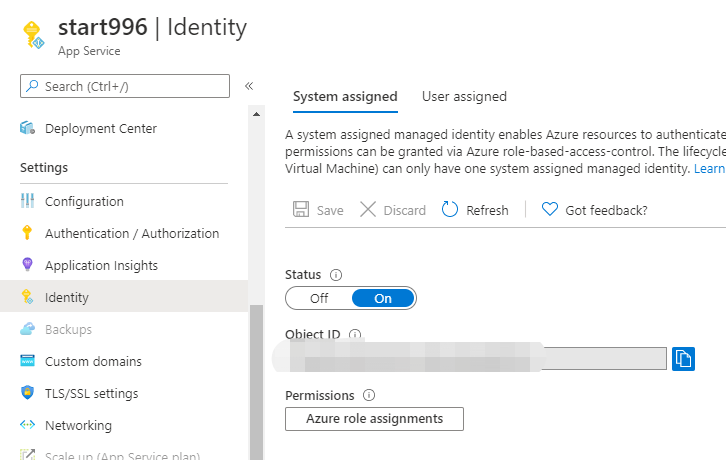Switch to the User assigned tab
The image size is (726, 460).
point(464,96)
